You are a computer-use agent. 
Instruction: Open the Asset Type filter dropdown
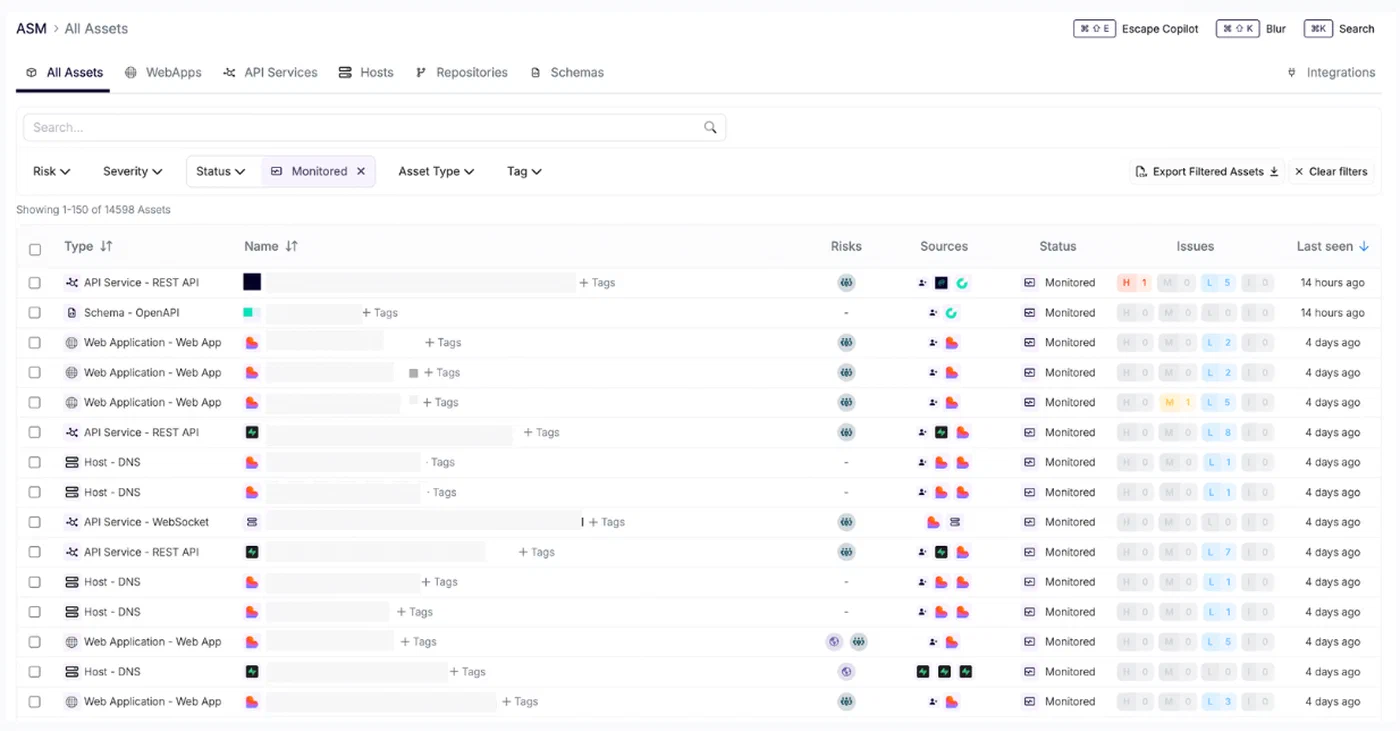pos(436,171)
